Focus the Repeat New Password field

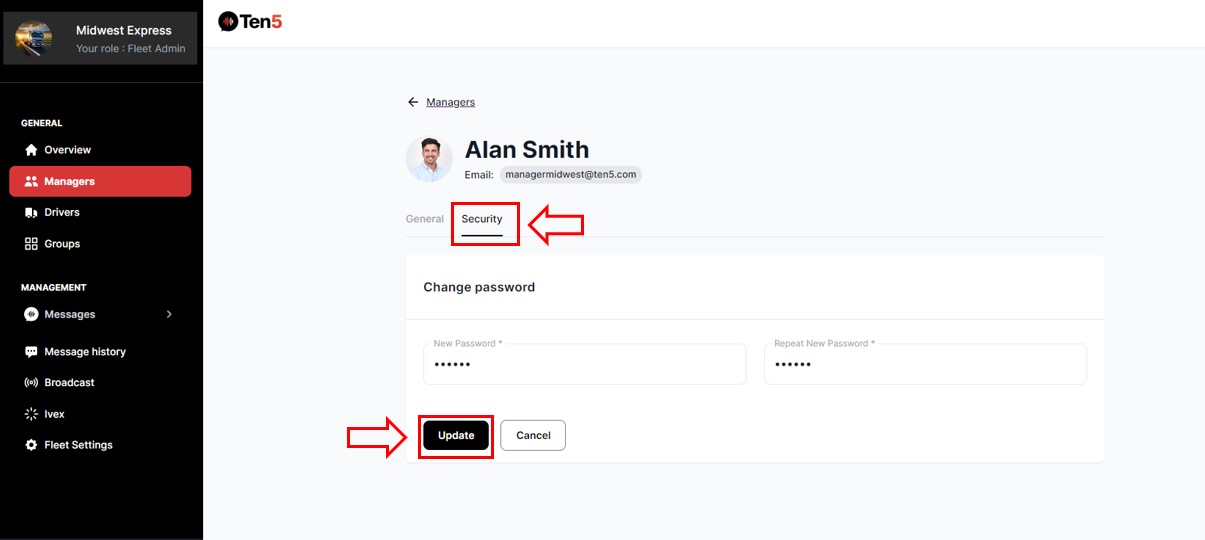point(925,365)
